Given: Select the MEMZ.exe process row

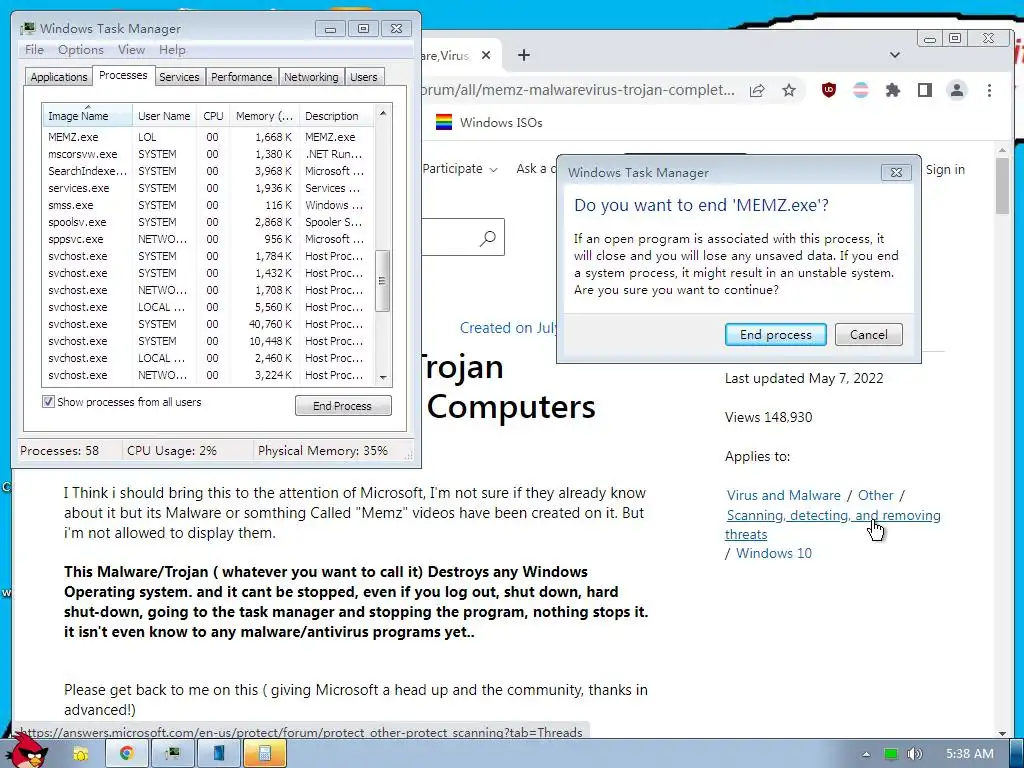Looking at the screenshot, I should click(x=208, y=137).
